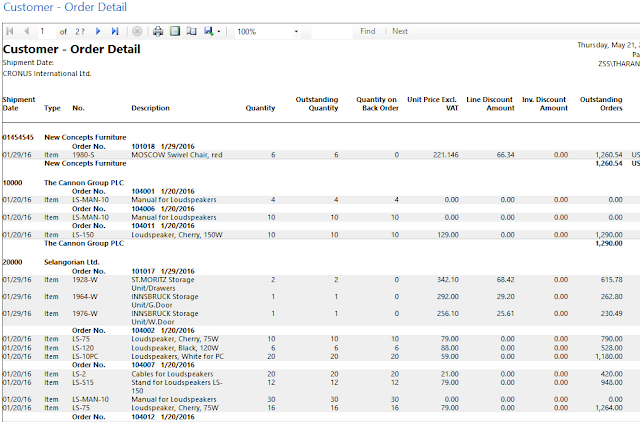Advance to the next report page
640x422 pixels.
click(98, 32)
